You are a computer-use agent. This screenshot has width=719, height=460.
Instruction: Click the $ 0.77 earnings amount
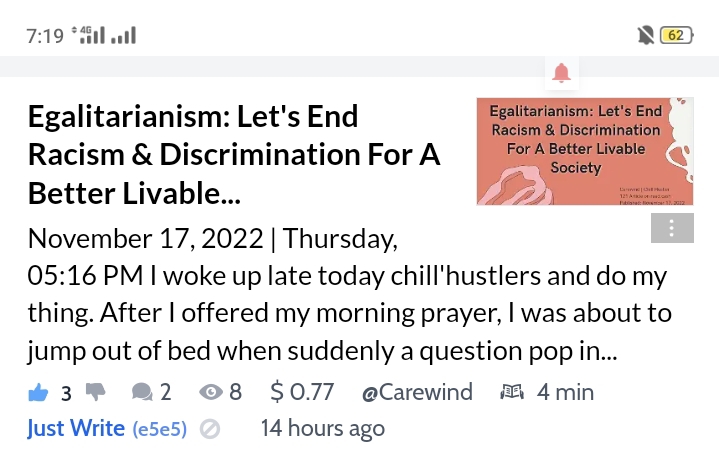tap(302, 393)
